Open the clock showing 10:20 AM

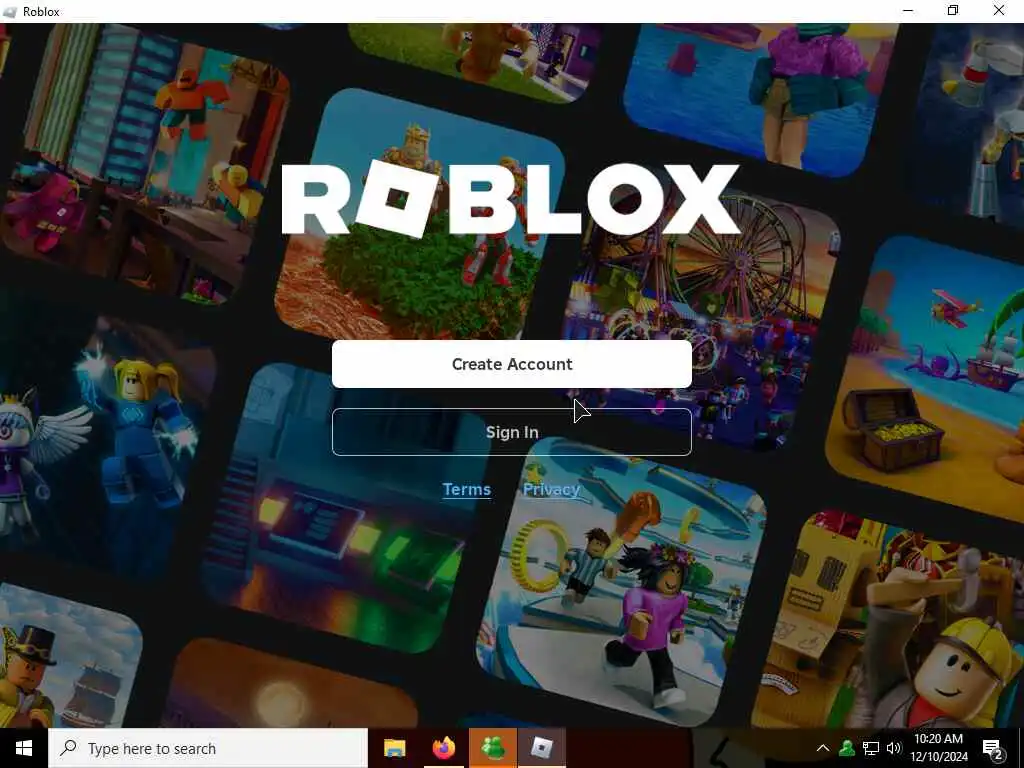coord(938,748)
